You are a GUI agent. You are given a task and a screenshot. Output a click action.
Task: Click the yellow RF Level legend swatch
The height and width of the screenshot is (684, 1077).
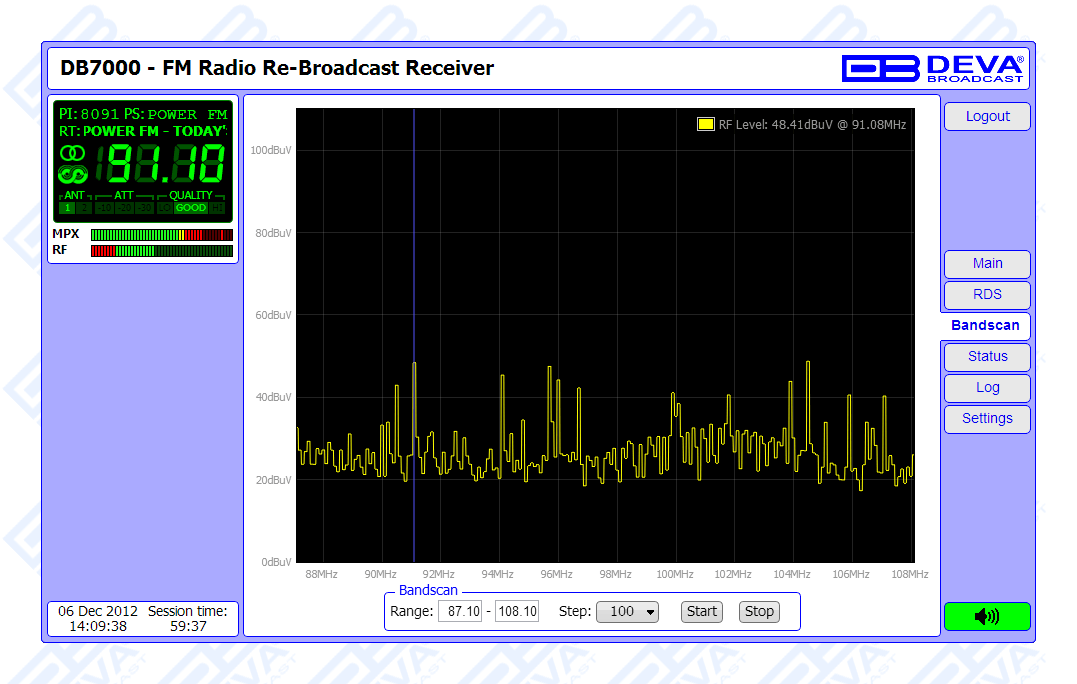coord(705,125)
